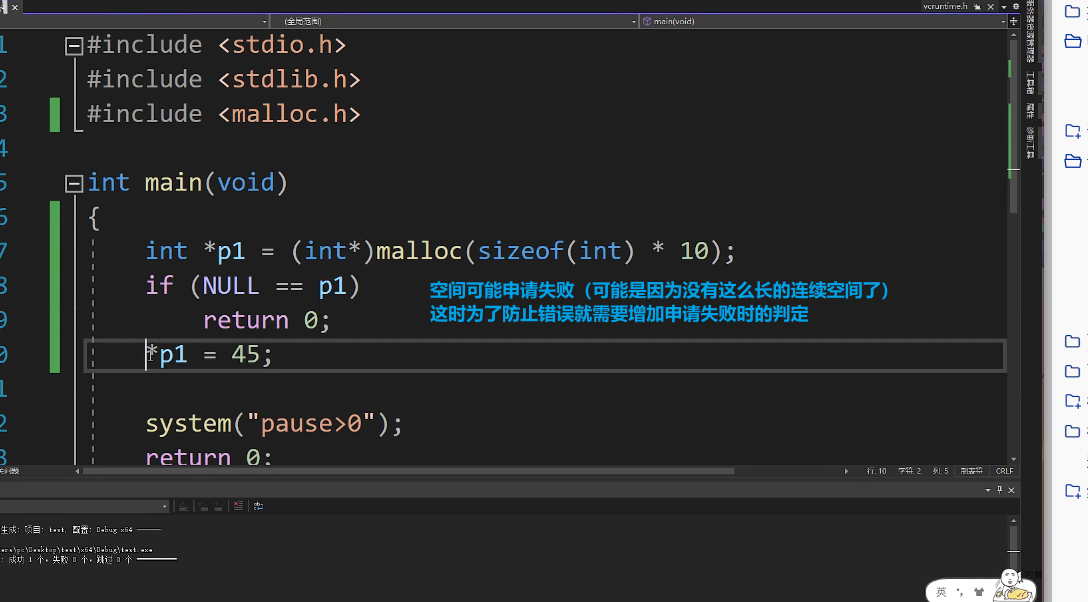Click the 制表符 tabs indicator

971,471
